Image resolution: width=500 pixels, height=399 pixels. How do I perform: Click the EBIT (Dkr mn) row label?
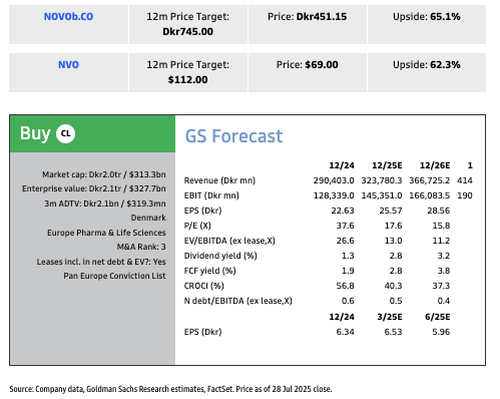point(212,196)
